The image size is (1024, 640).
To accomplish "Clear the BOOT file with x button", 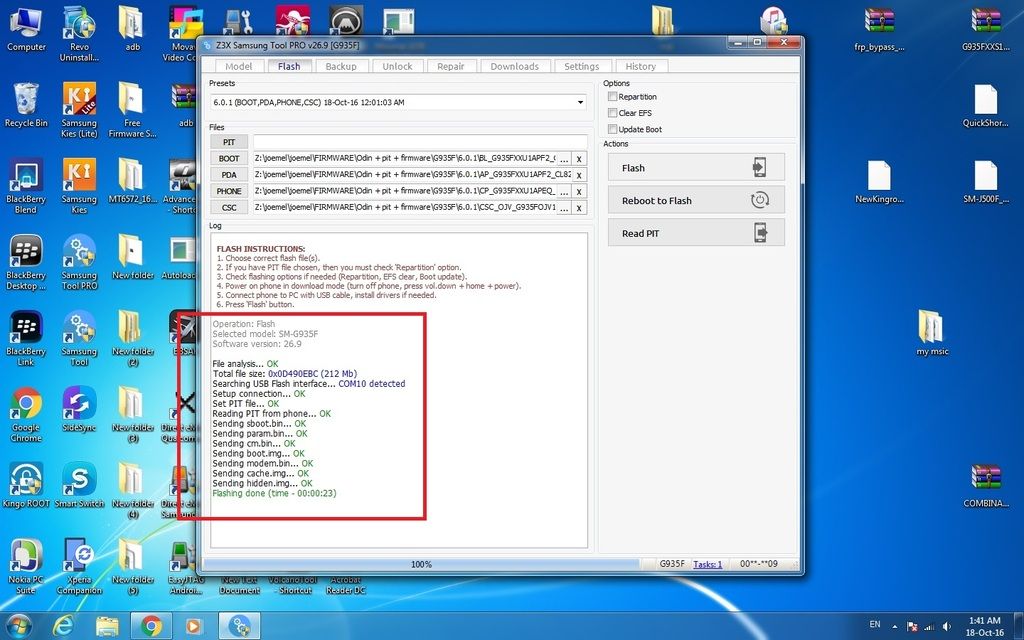I will pos(579,159).
